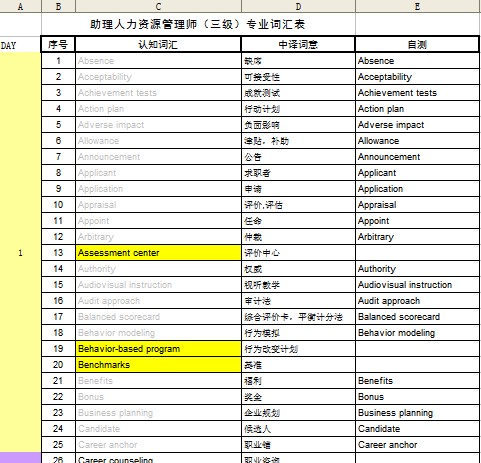Click the 自测 header cell

point(417,44)
